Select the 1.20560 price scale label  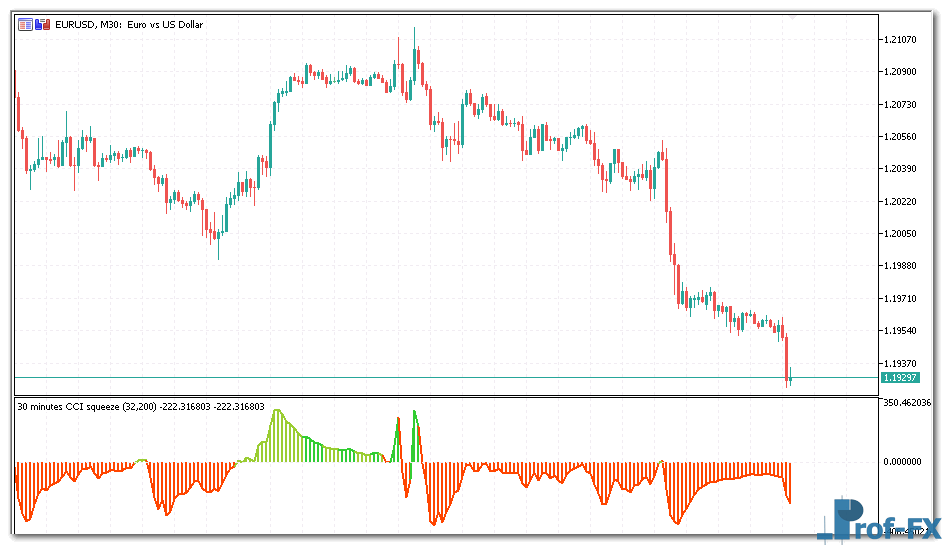click(x=900, y=137)
